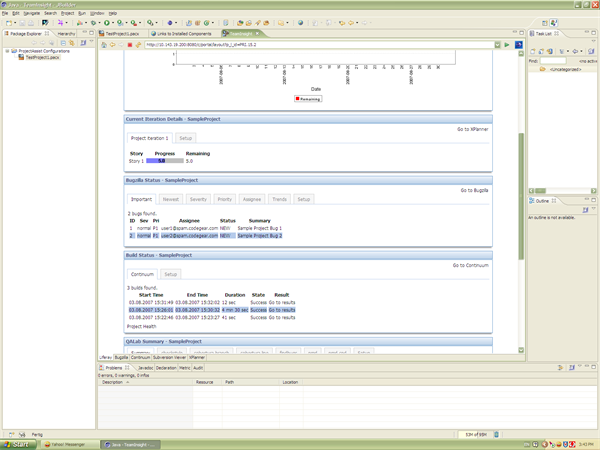Image resolution: width=600 pixels, height=450 pixels.
Task: Open the URL address bar dropdown
Action: coord(499,44)
